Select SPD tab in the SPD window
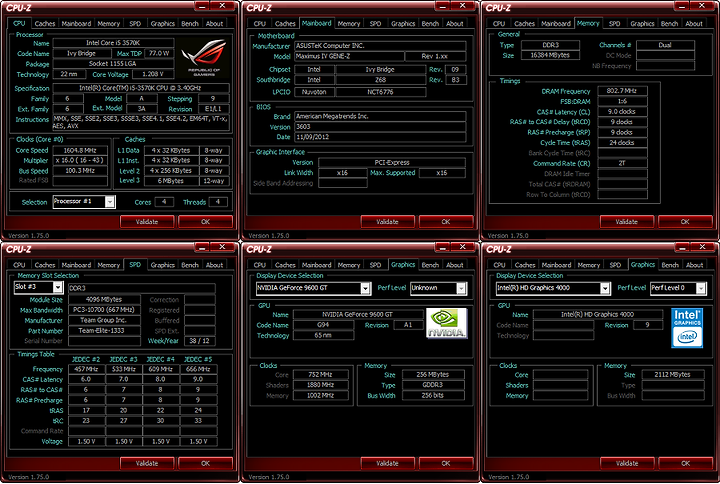The height and width of the screenshot is (484, 720). tap(135, 265)
